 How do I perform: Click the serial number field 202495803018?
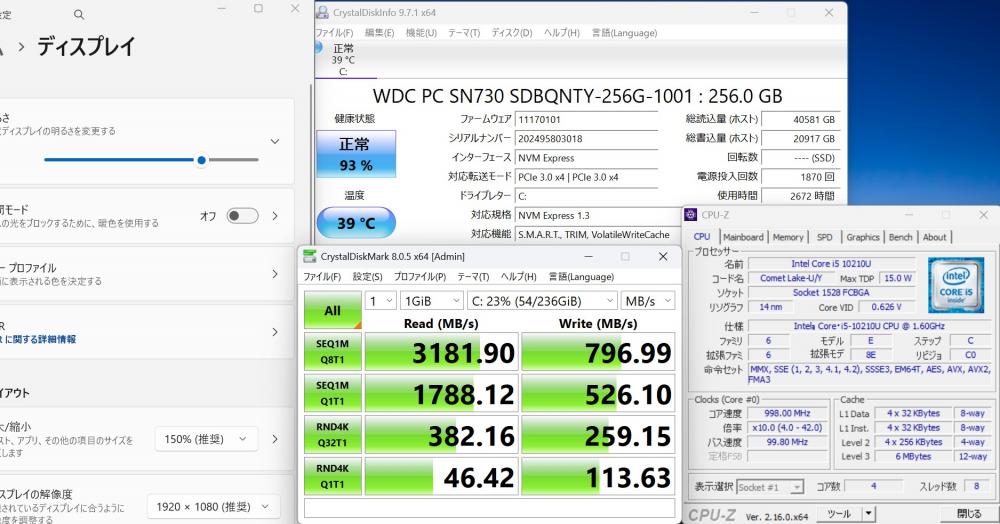pyautogui.click(x=587, y=138)
